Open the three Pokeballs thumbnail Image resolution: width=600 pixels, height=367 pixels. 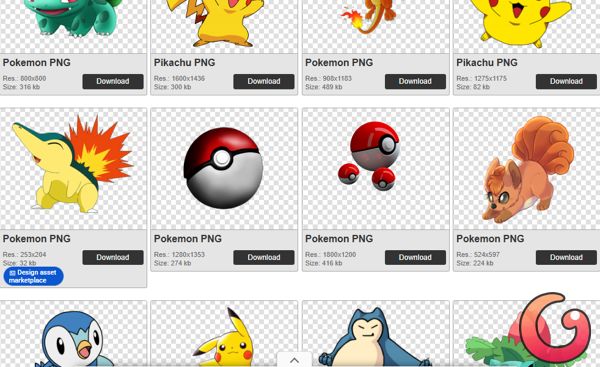point(375,169)
